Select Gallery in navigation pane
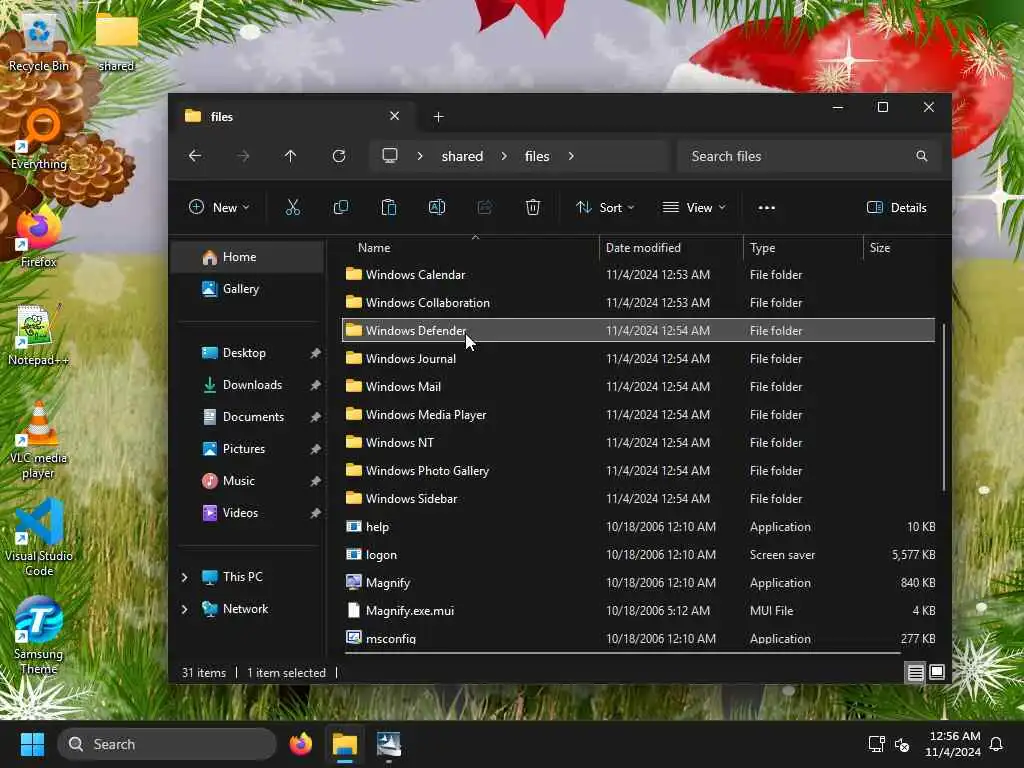1024x768 pixels. click(248, 289)
